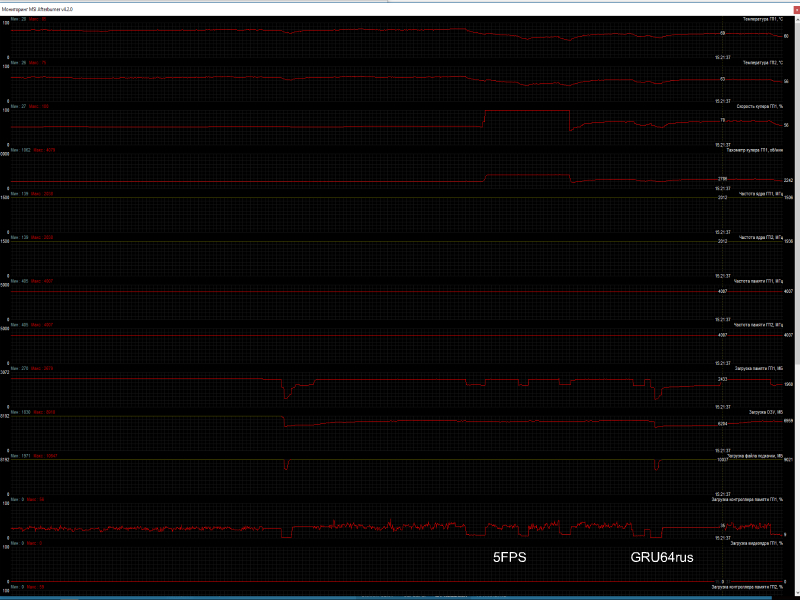Image resolution: width=800 pixels, height=600 pixels.
Task: Select the "Загрузка файла подкачки, МБ" label
Action: pyautogui.click(x=755, y=456)
